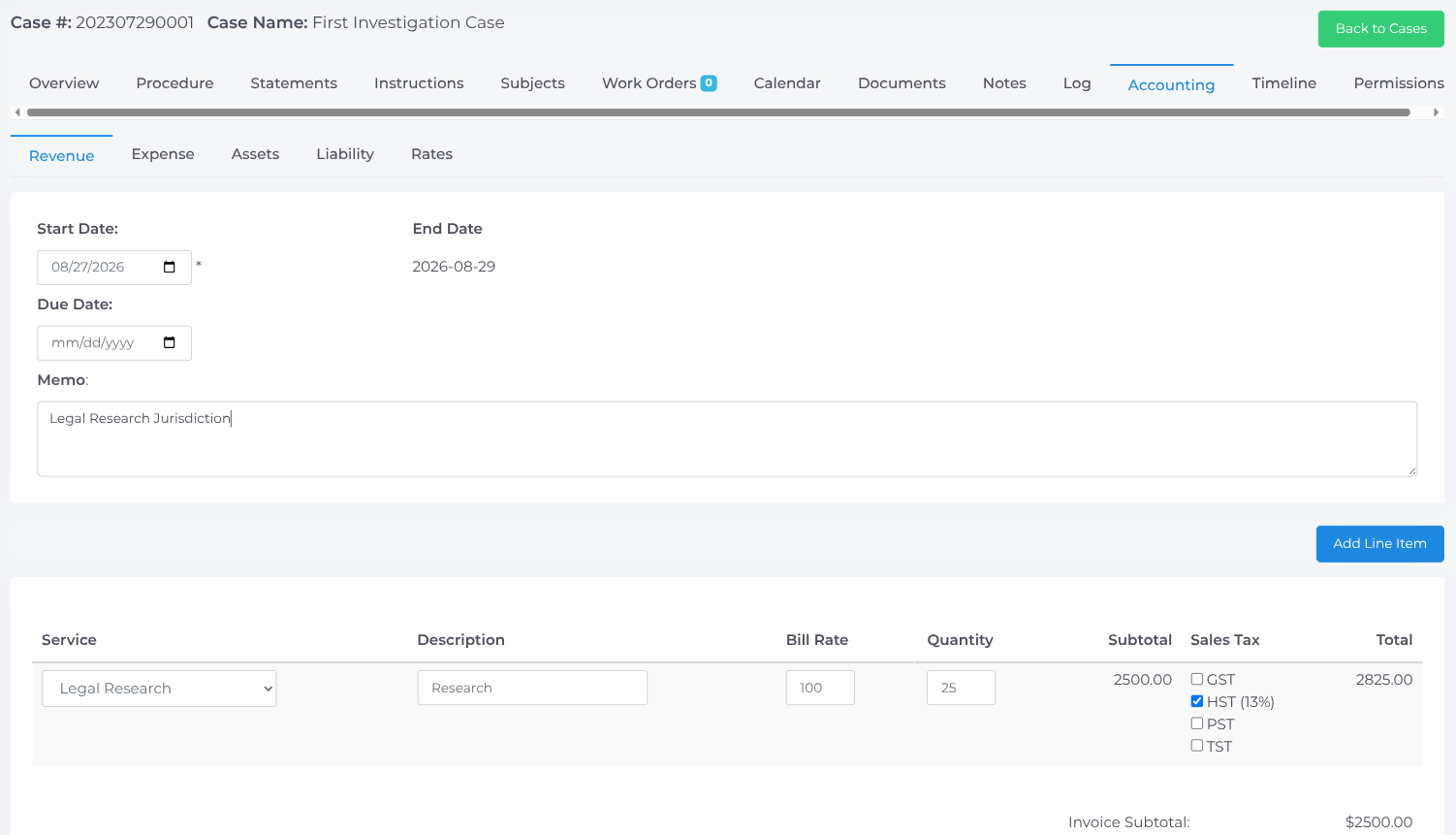The width and height of the screenshot is (1456, 835).
Task: Switch to the Expense sub-tab
Action: (163, 154)
